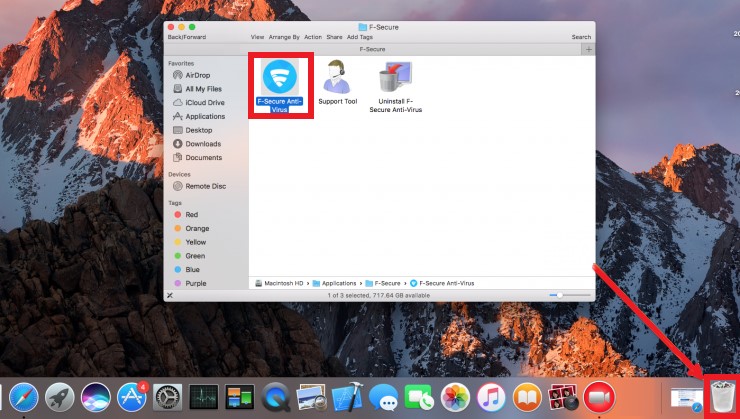Open Preview app in Dock
The width and height of the screenshot is (740, 419).
[x=311, y=397]
